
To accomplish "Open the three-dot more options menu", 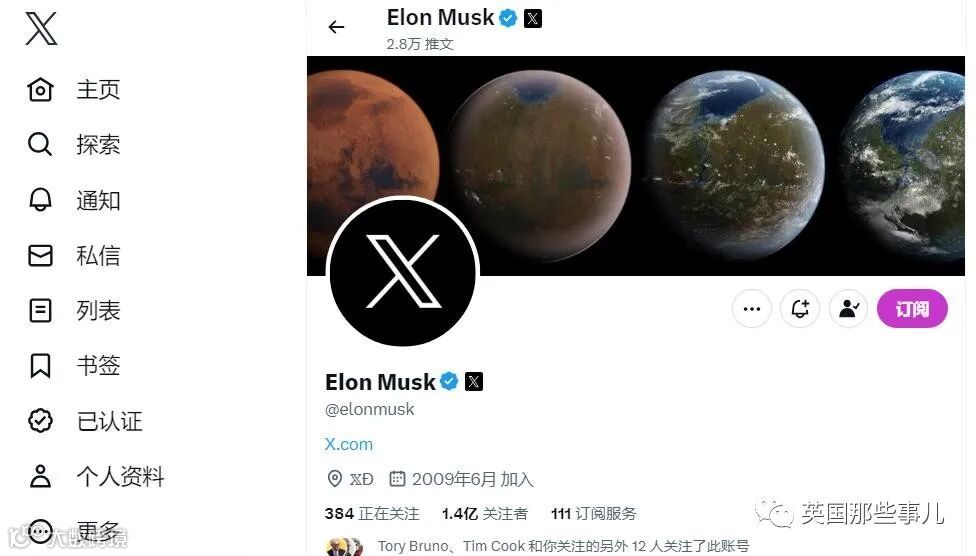I will point(752,308).
